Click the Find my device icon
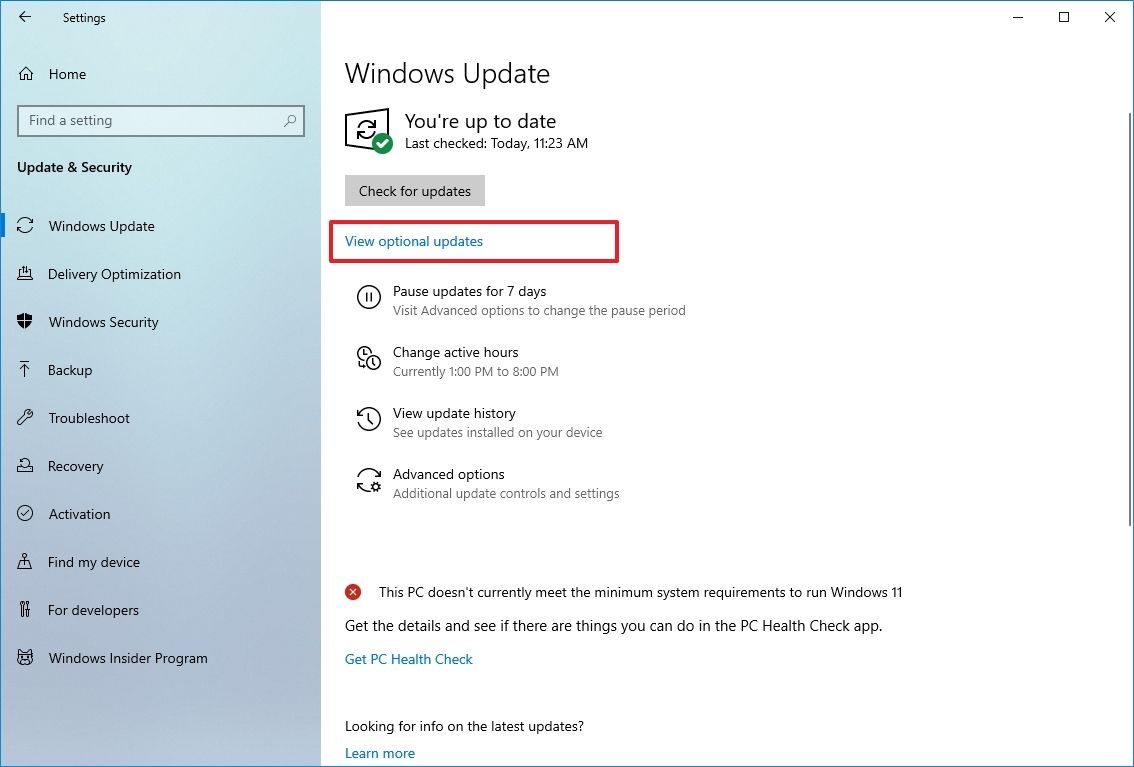The width and height of the screenshot is (1134, 767). [x=25, y=561]
